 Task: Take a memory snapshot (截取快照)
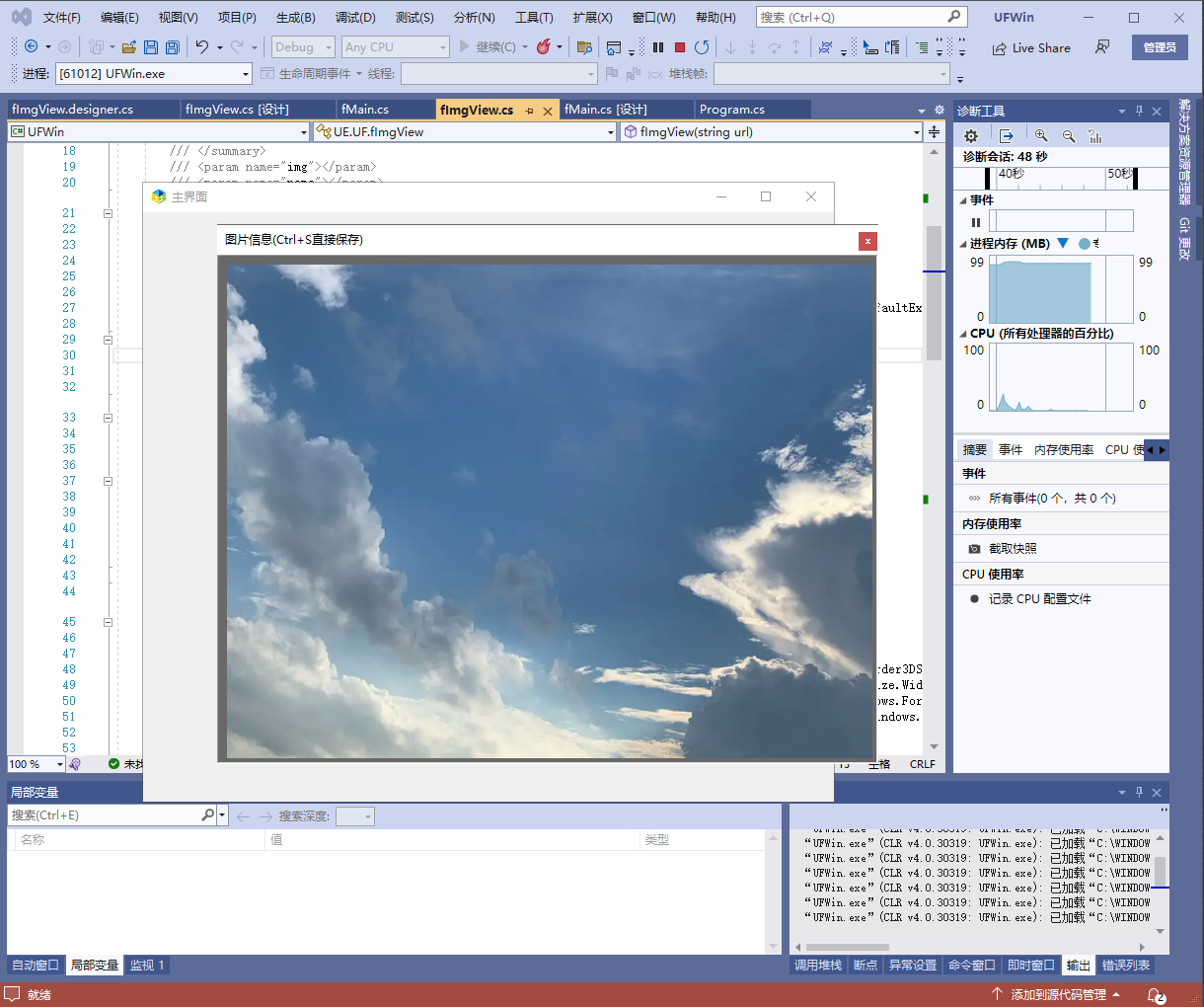tap(1012, 549)
